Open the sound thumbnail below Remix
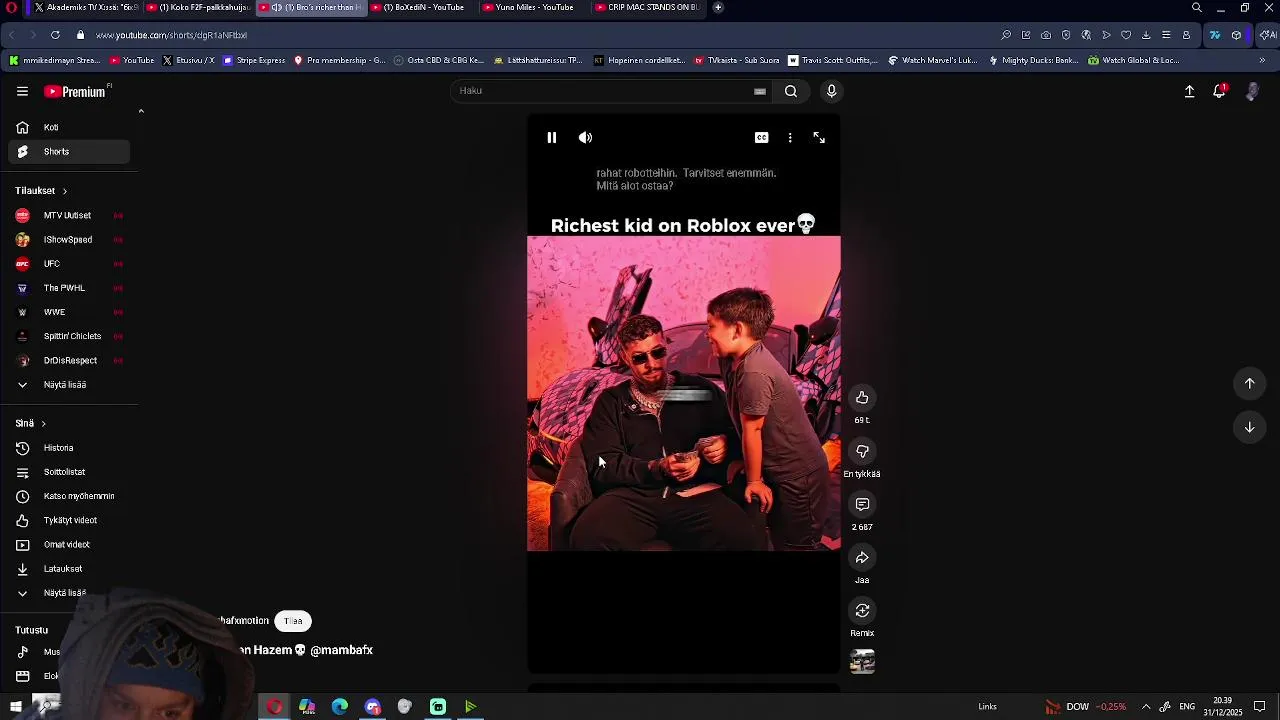1280x720 pixels. (x=862, y=662)
